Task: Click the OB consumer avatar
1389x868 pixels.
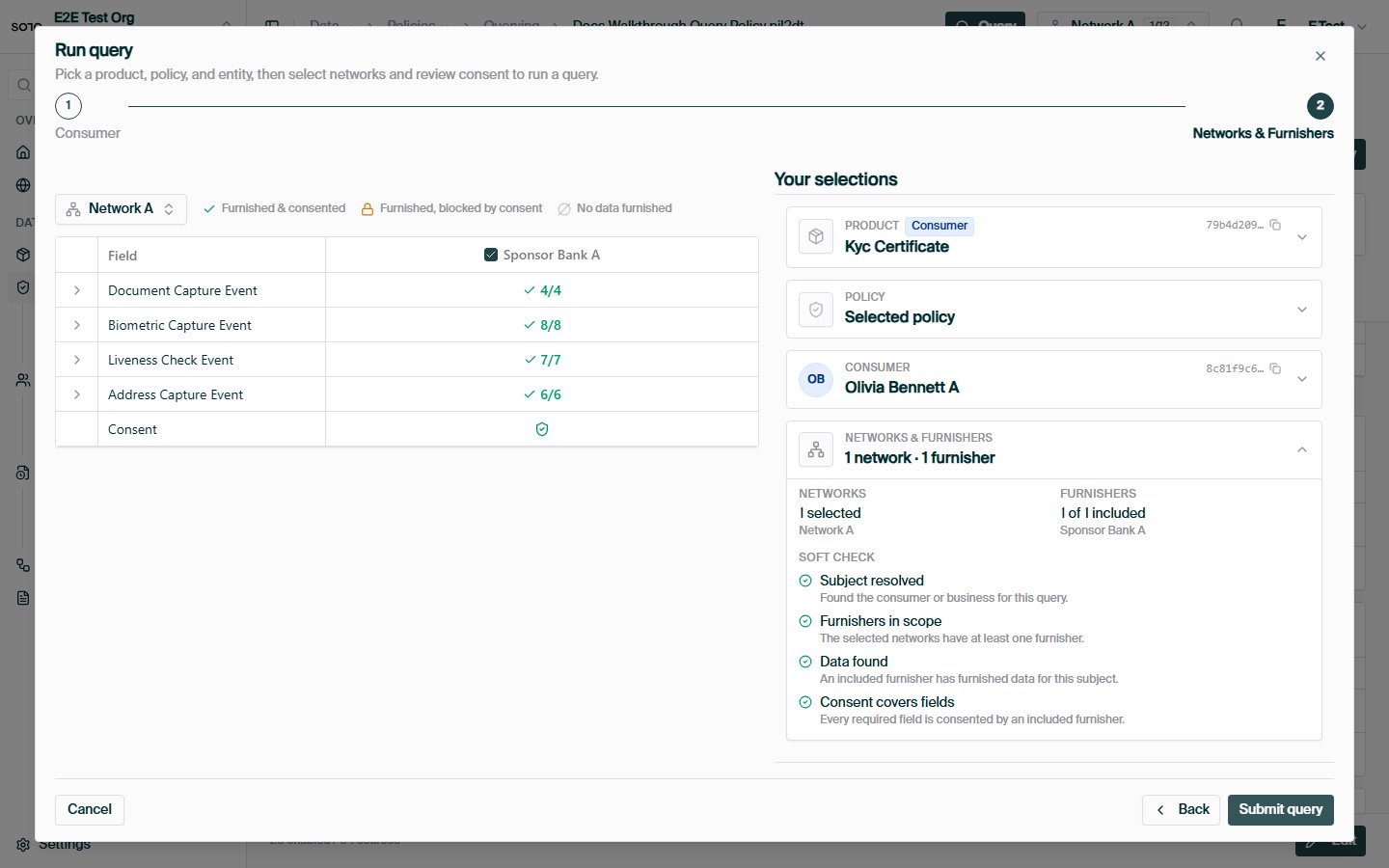Action: tap(816, 379)
